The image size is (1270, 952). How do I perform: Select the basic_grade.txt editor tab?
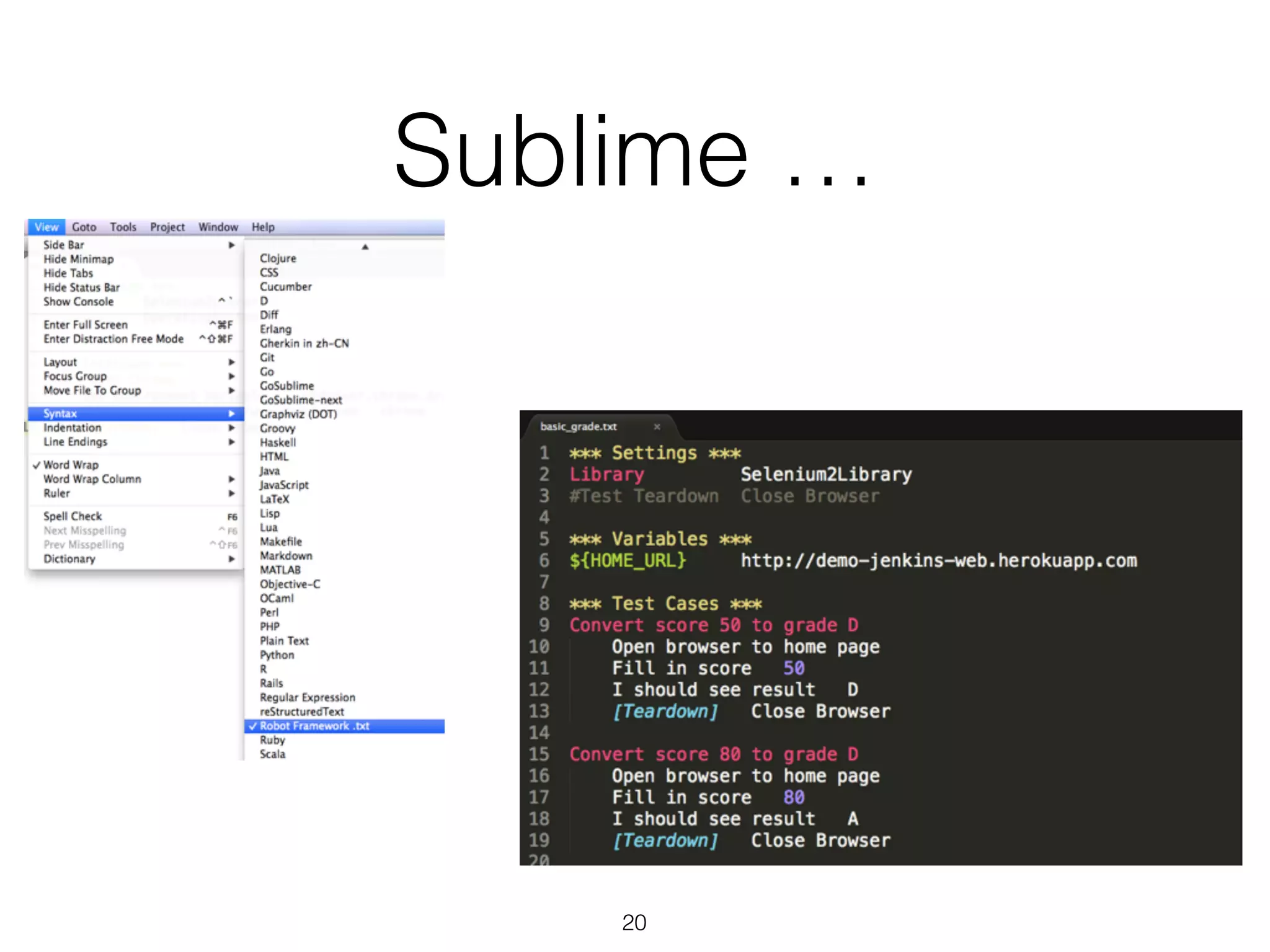pyautogui.click(x=578, y=426)
